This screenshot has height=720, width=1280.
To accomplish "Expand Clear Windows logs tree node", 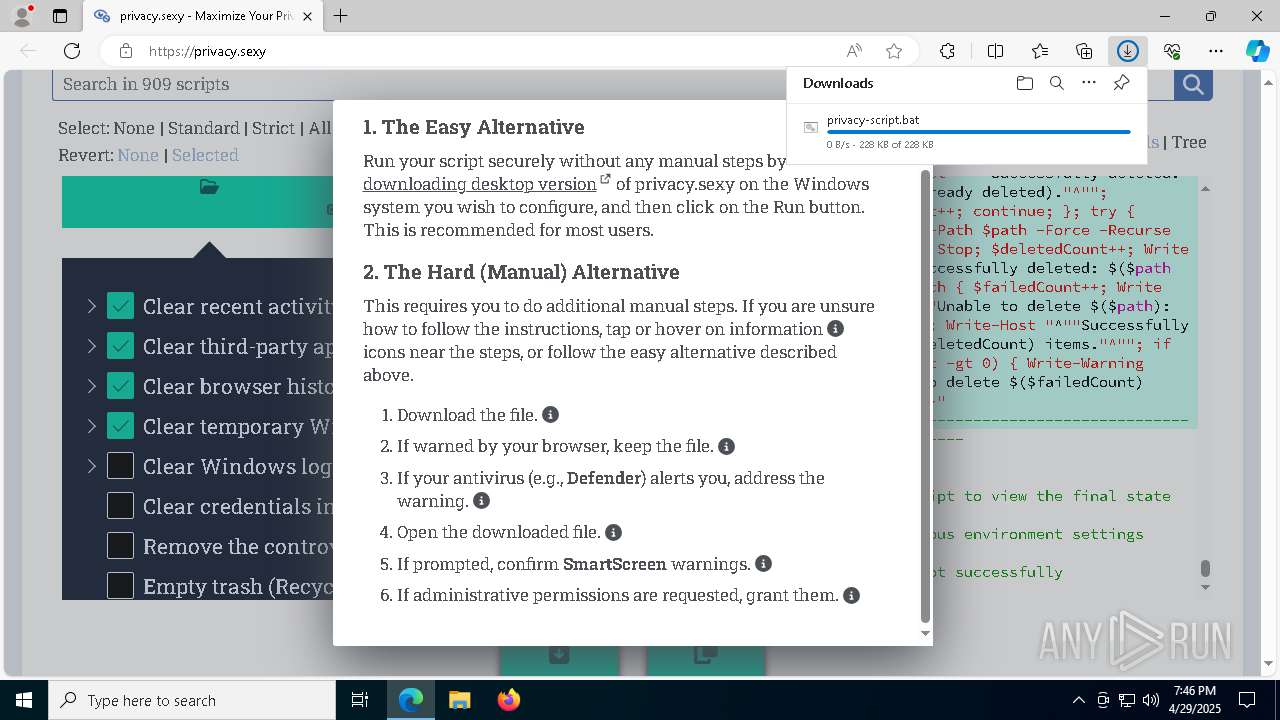I will point(91,466).
